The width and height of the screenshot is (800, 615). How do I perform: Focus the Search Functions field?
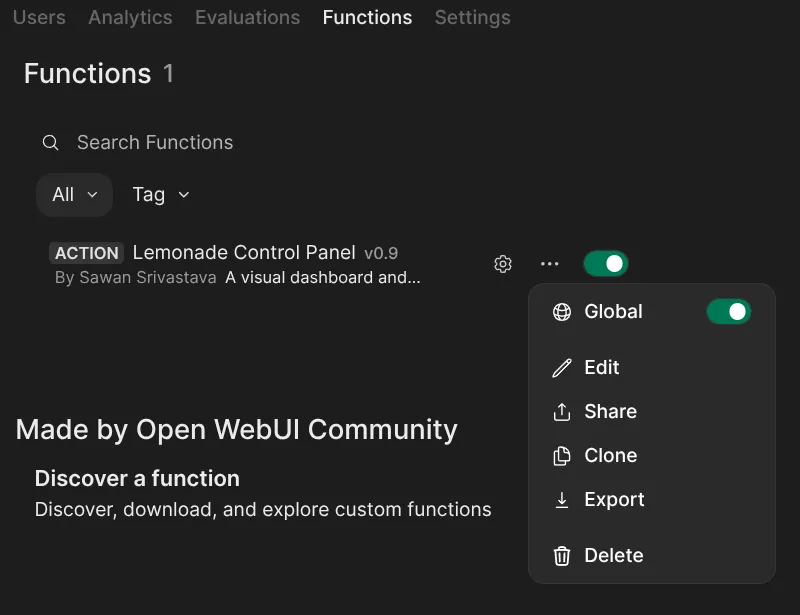[155, 142]
